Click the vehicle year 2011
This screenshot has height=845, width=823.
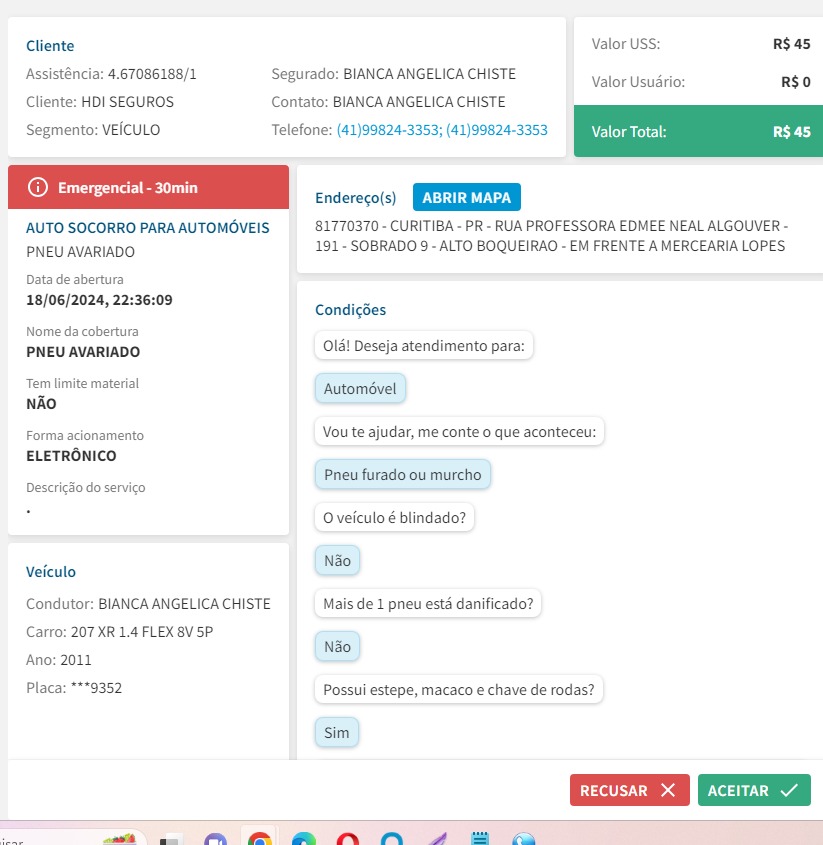[x=76, y=660]
